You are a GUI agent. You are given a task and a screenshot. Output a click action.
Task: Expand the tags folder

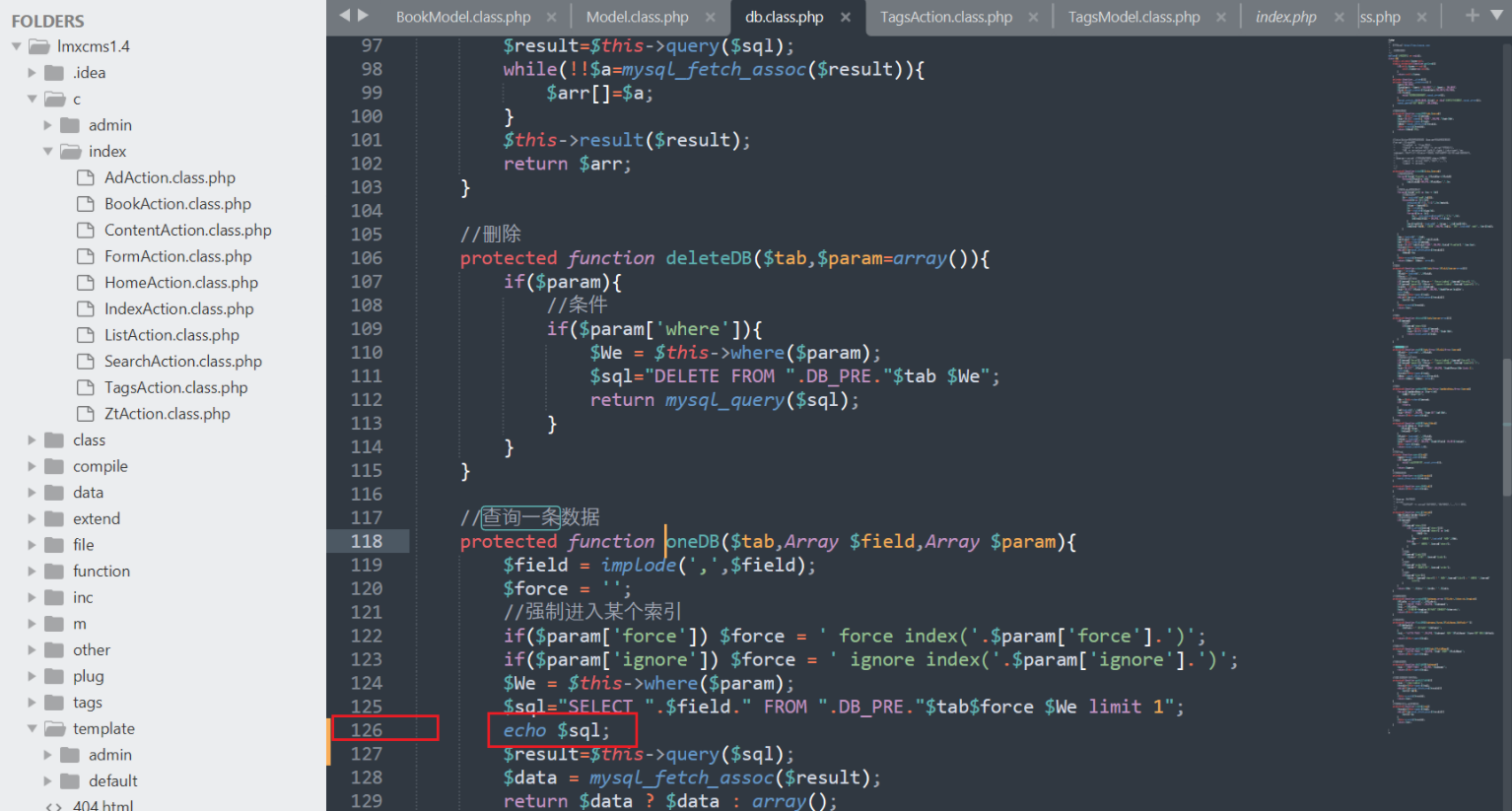click(x=32, y=703)
